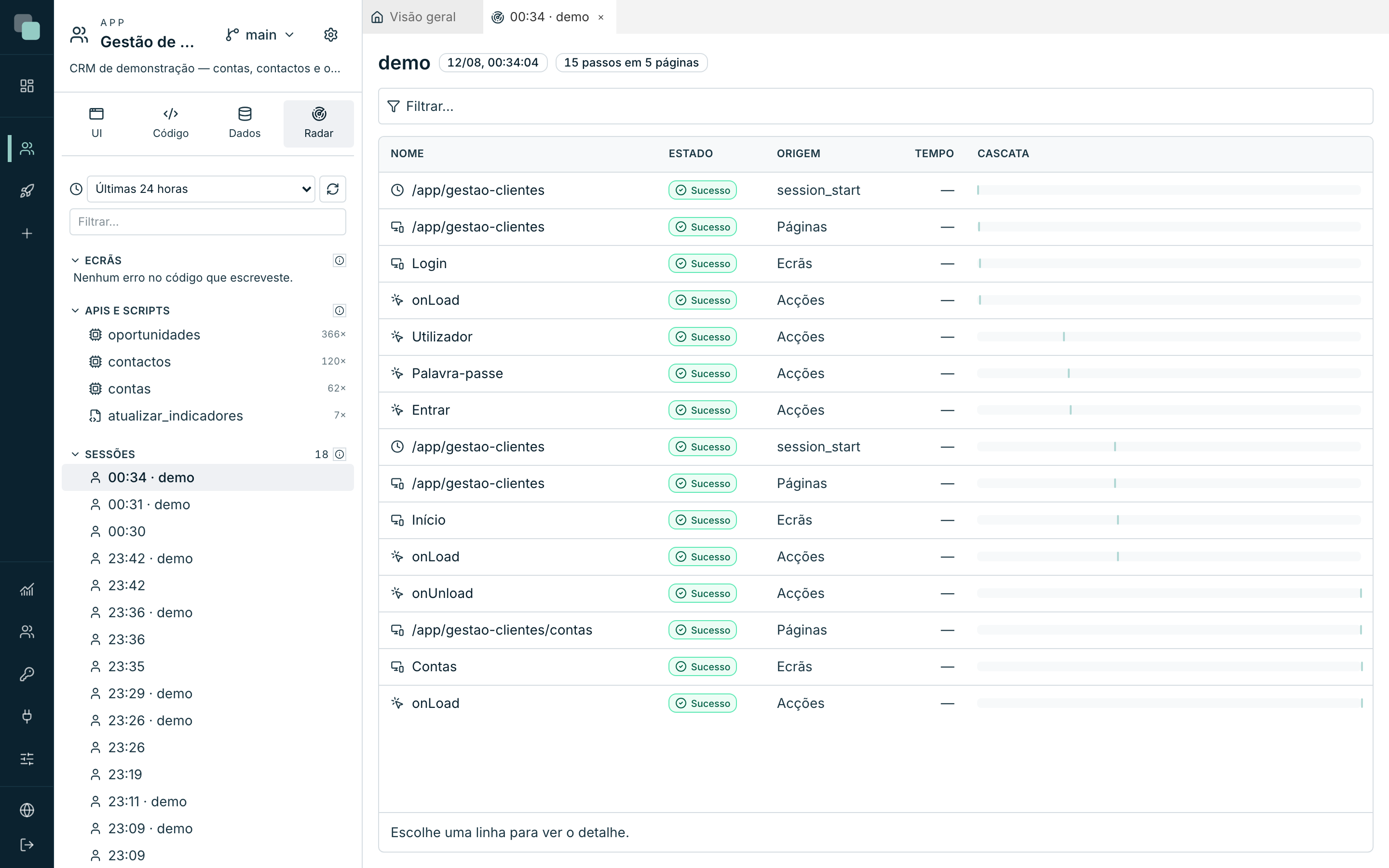Screen dimensions: 1389x868
Task: Click the globe icon in left rail
Action: [x=27, y=810]
